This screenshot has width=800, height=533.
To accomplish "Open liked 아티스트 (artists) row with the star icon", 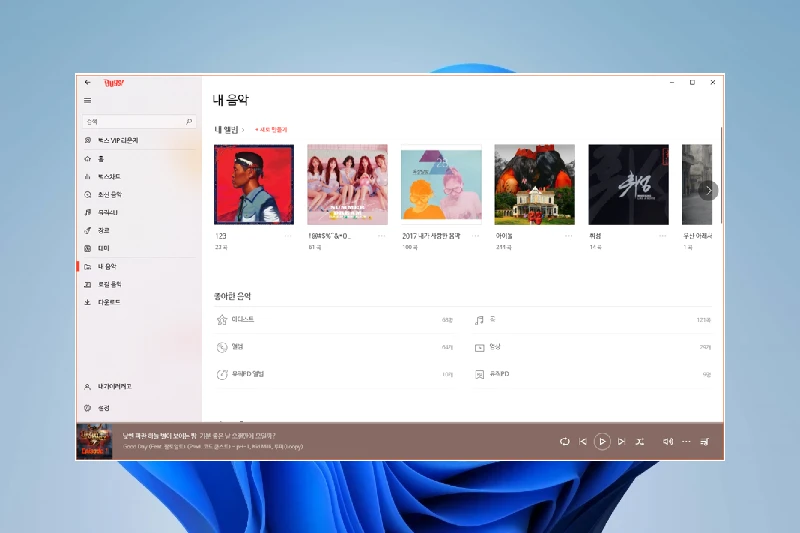I will click(334, 320).
